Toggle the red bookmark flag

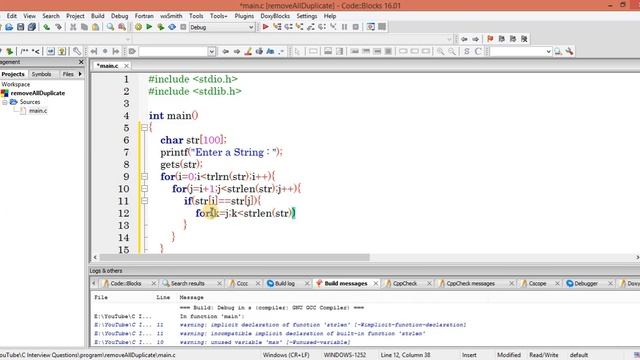[490, 39]
